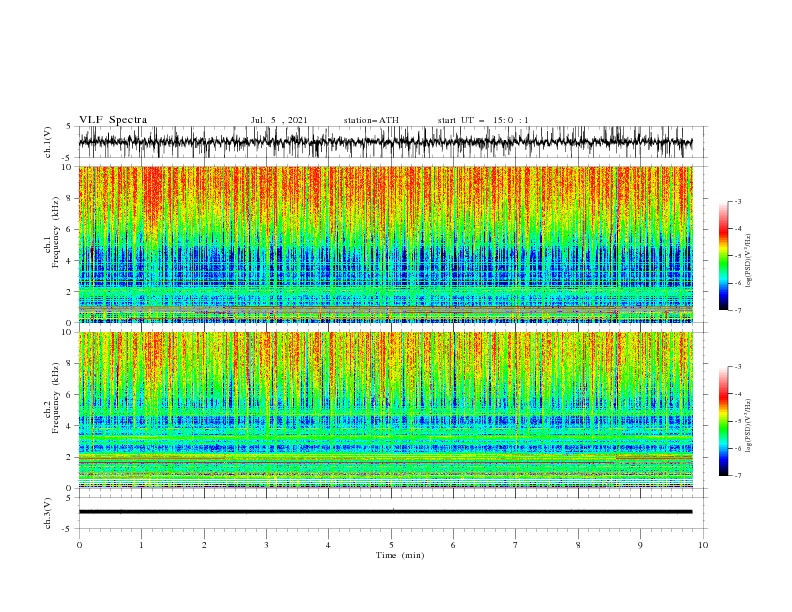Click the "10" kHz tick of ch.1 spectrogram
The height and width of the screenshot is (612, 792).
[x=68, y=167]
